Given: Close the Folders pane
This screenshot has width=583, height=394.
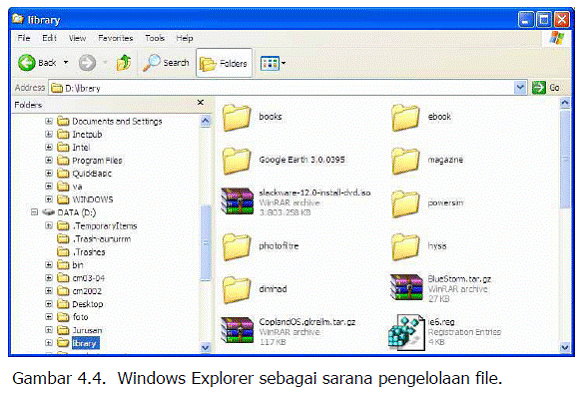Looking at the screenshot, I should [x=200, y=102].
